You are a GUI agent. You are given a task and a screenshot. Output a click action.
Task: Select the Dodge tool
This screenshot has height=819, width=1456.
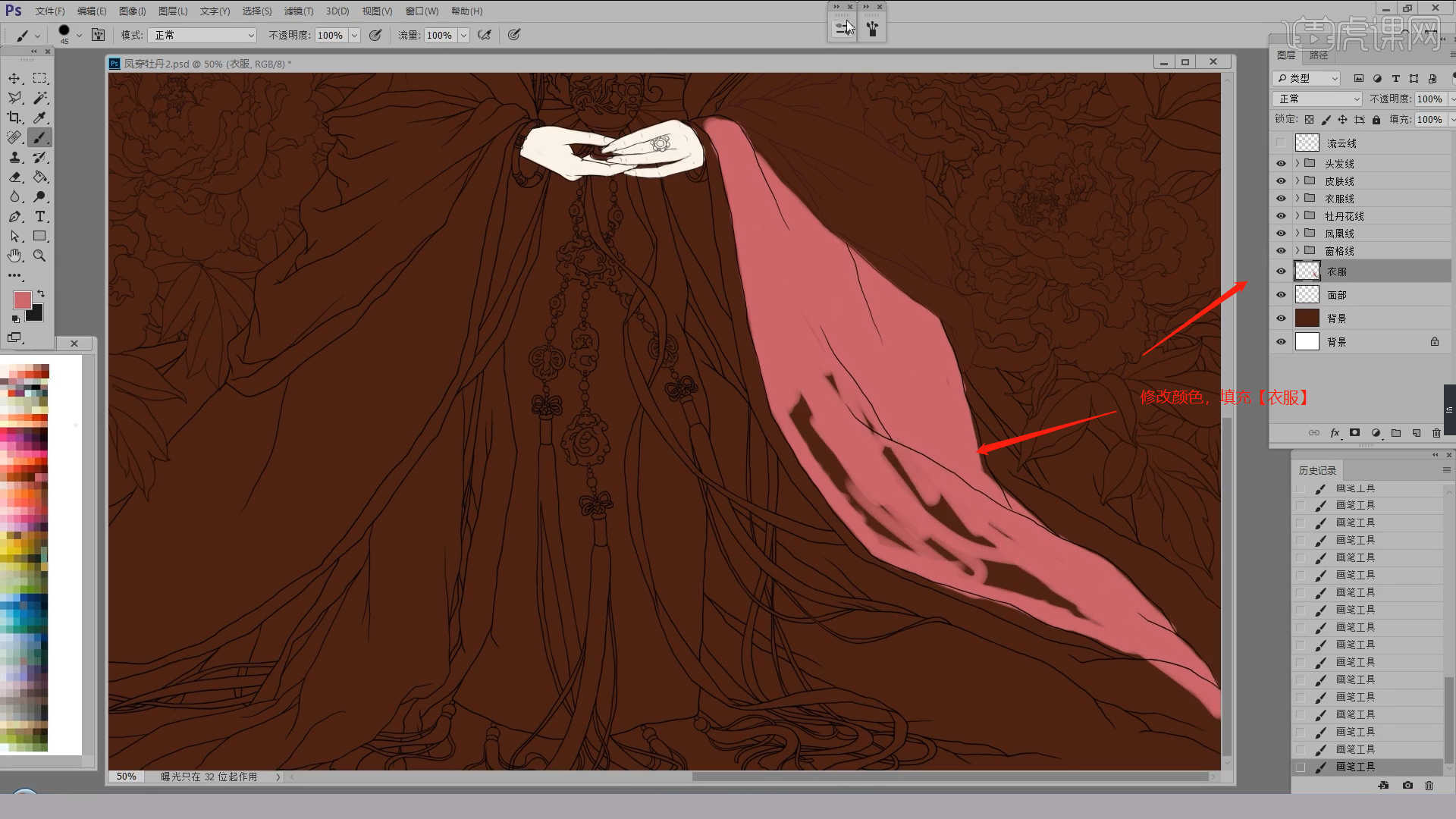click(x=40, y=196)
